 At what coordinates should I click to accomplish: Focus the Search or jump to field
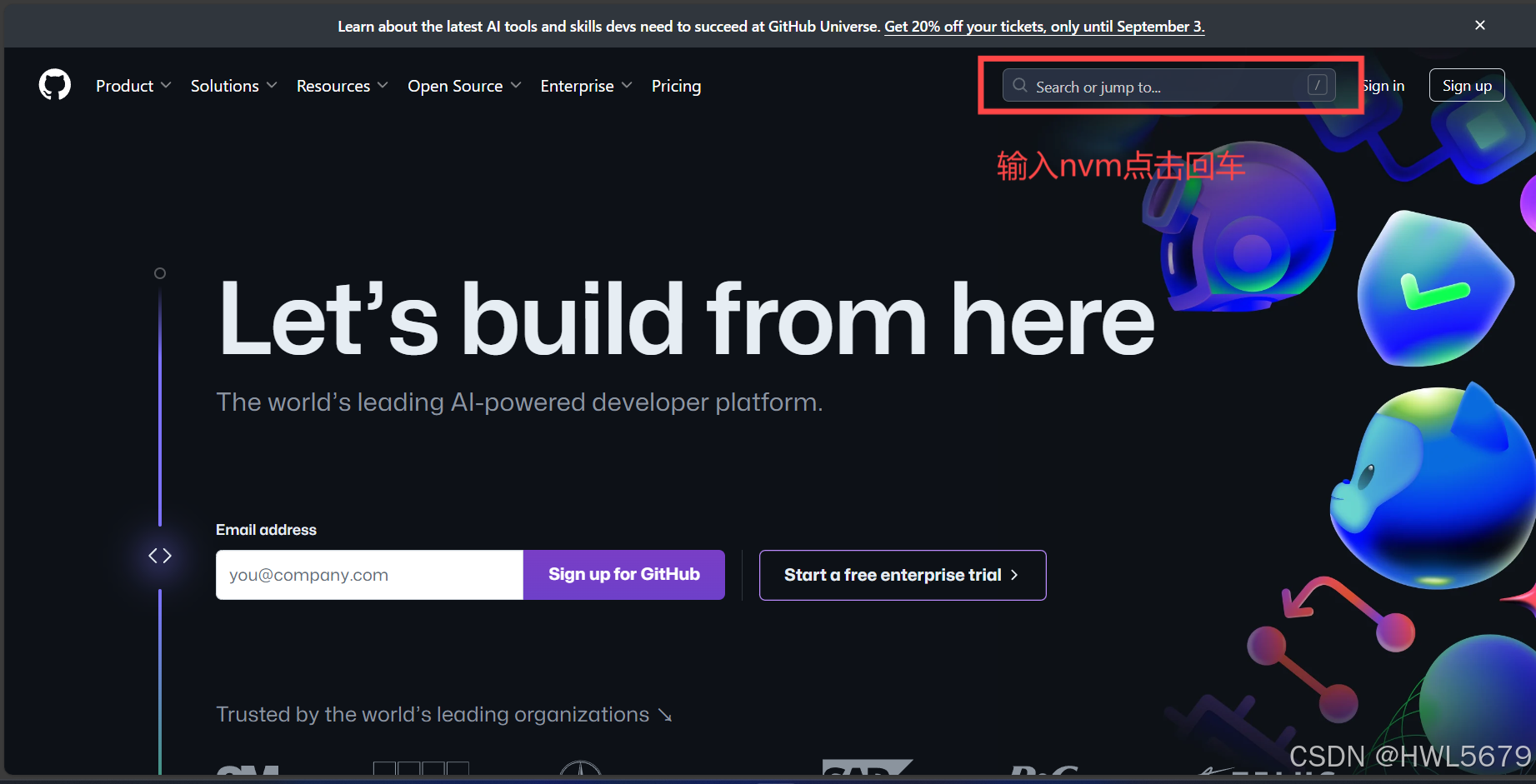click(x=1168, y=85)
